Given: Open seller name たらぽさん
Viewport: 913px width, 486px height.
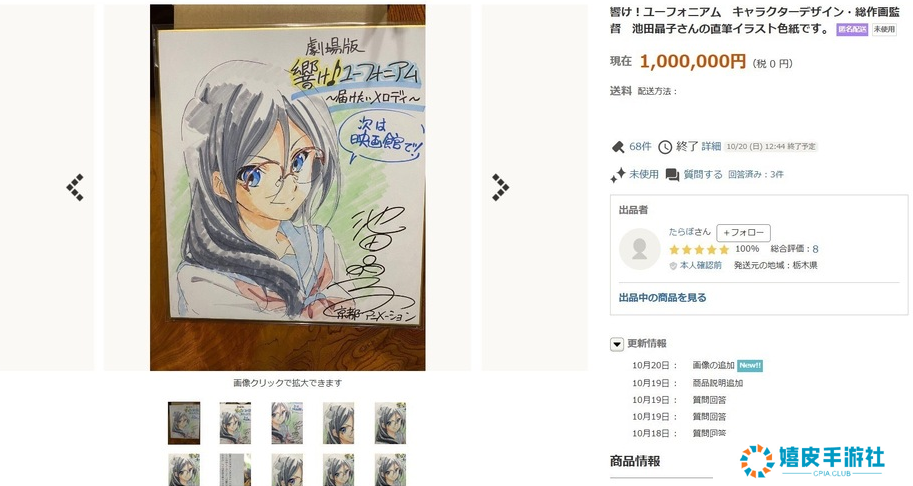Looking at the screenshot, I should point(689,232).
